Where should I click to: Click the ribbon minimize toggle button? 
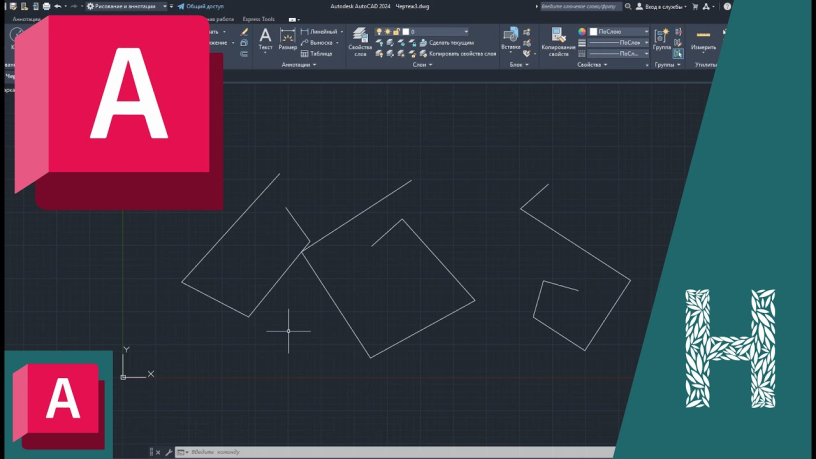click(292, 20)
